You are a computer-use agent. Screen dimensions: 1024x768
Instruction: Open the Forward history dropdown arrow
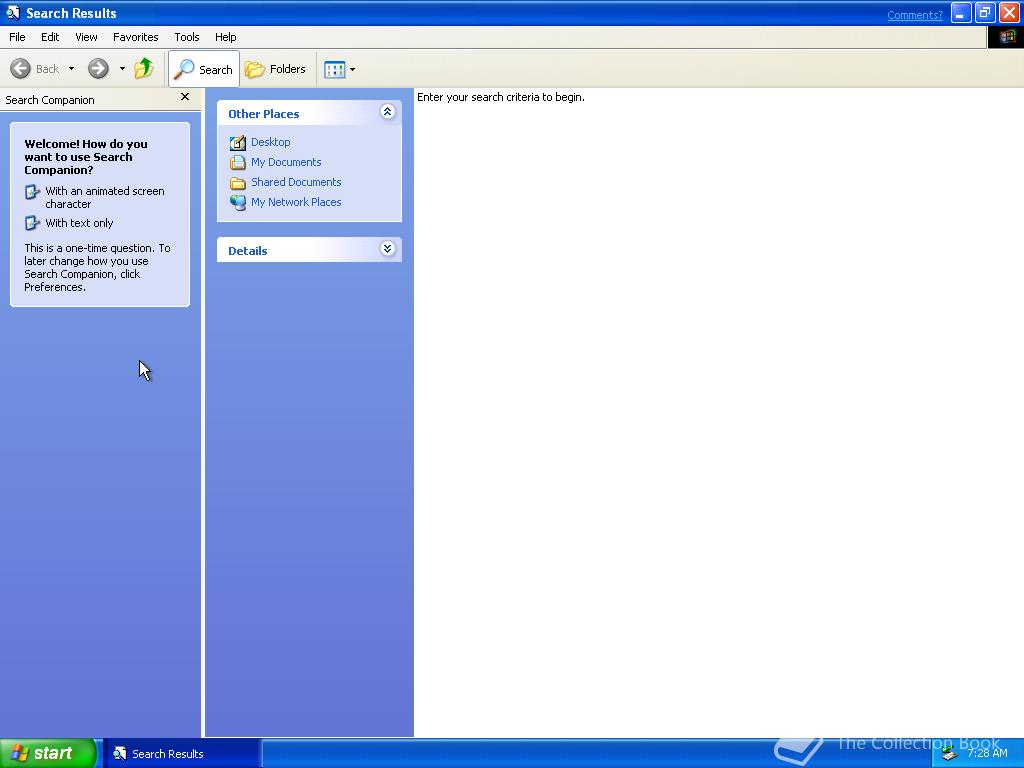(121, 69)
